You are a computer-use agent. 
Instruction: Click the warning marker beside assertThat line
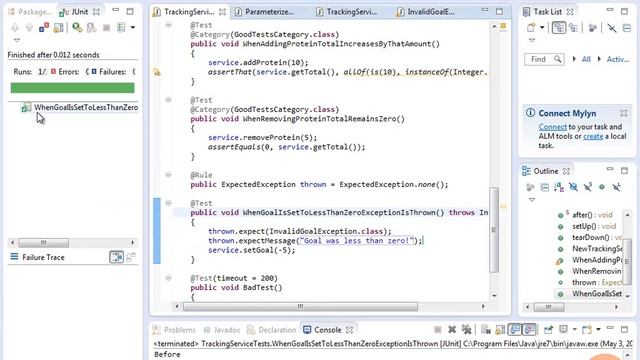[157, 72]
